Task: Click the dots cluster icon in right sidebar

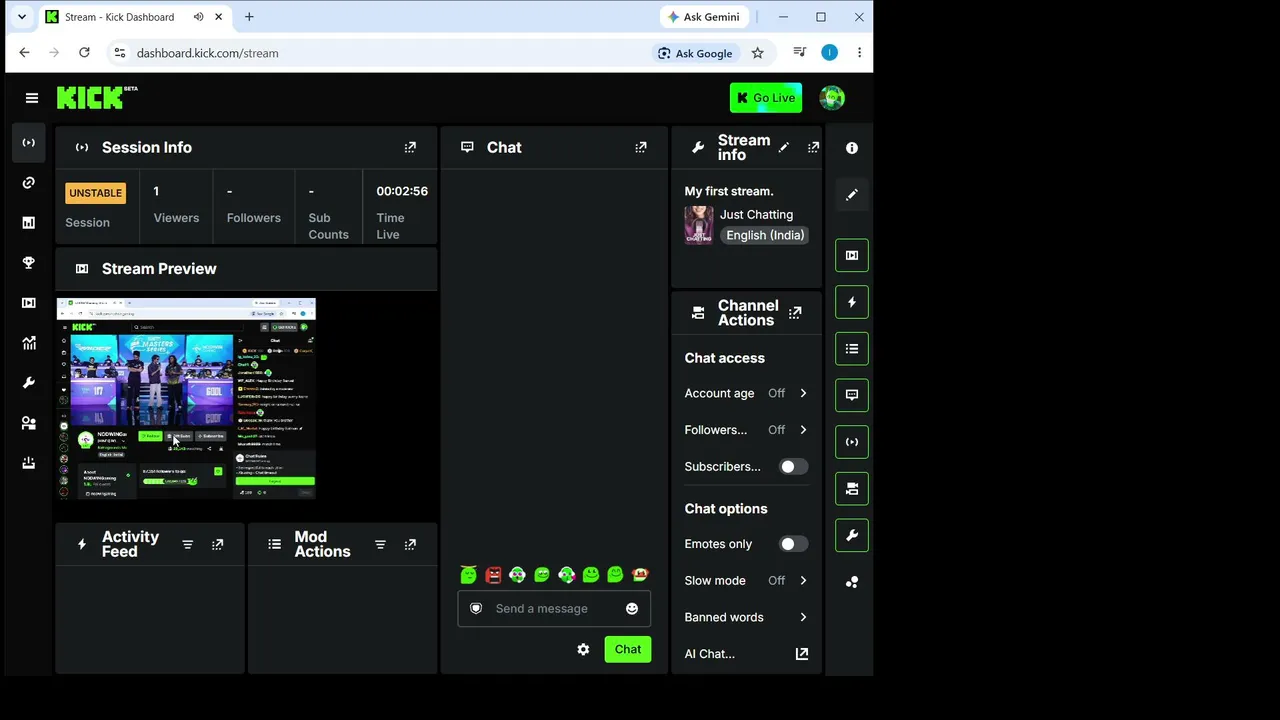Action: [x=852, y=582]
